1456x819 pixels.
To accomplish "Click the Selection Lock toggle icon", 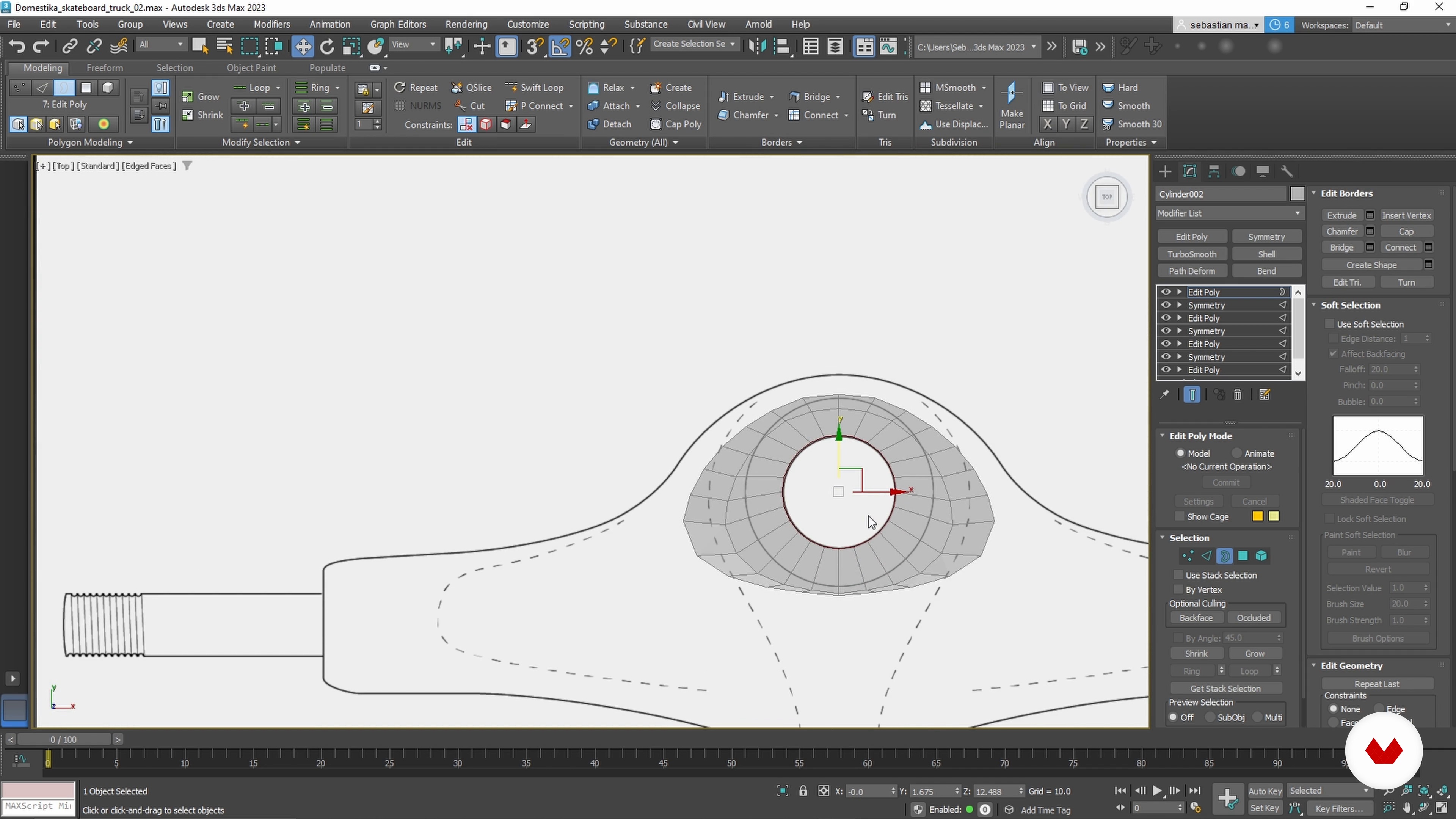I will (803, 791).
